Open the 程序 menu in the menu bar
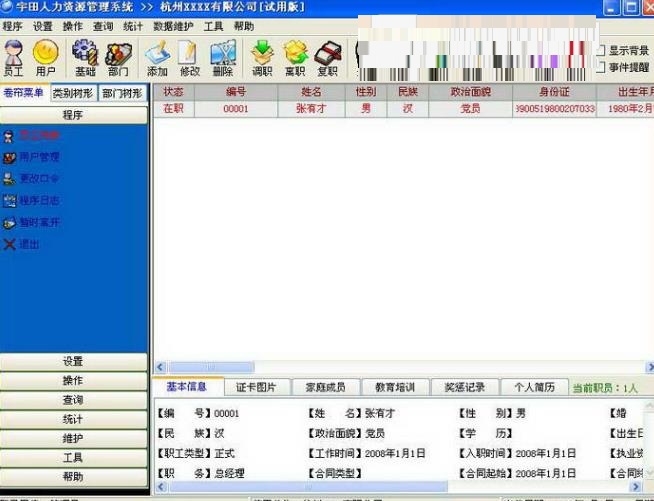Screen dimensions: 654x501 (12, 26)
